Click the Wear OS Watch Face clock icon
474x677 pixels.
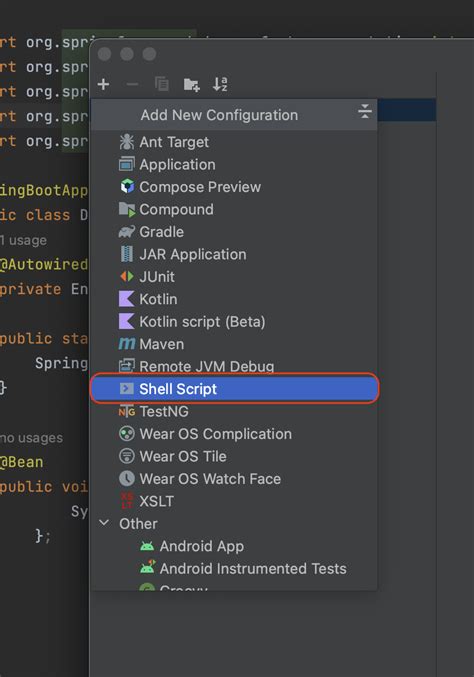[126, 479]
